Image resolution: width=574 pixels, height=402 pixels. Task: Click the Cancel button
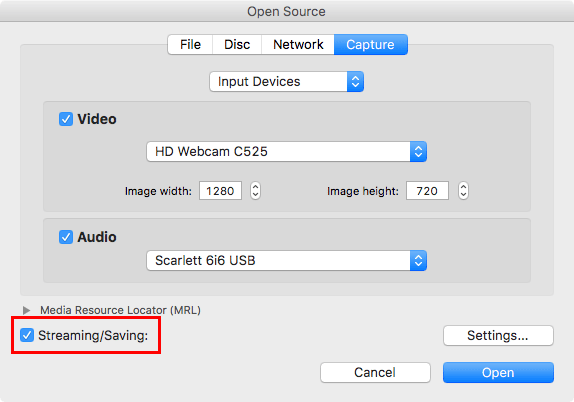pos(375,372)
